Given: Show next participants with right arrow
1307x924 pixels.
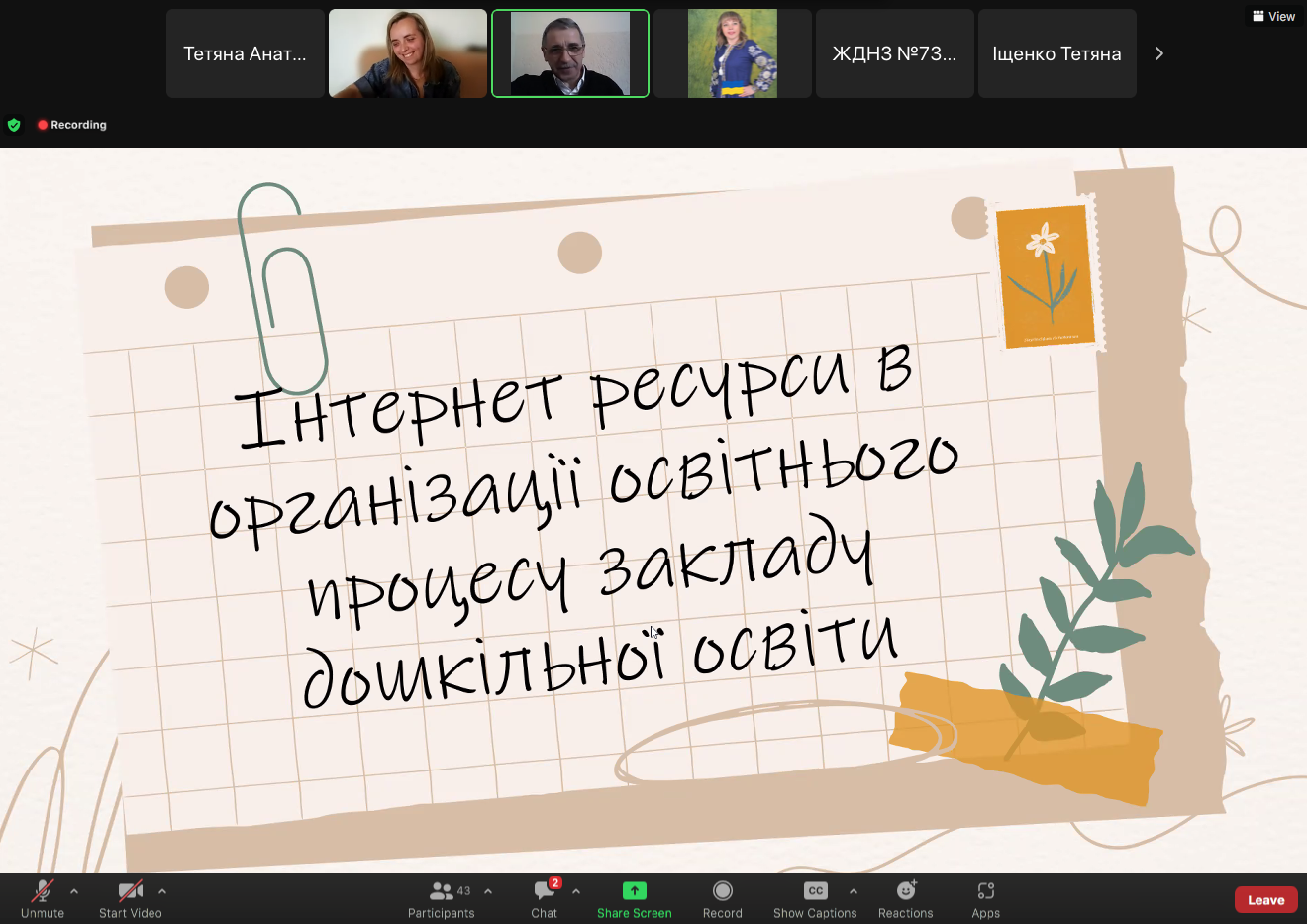Looking at the screenshot, I should pyautogui.click(x=1159, y=53).
